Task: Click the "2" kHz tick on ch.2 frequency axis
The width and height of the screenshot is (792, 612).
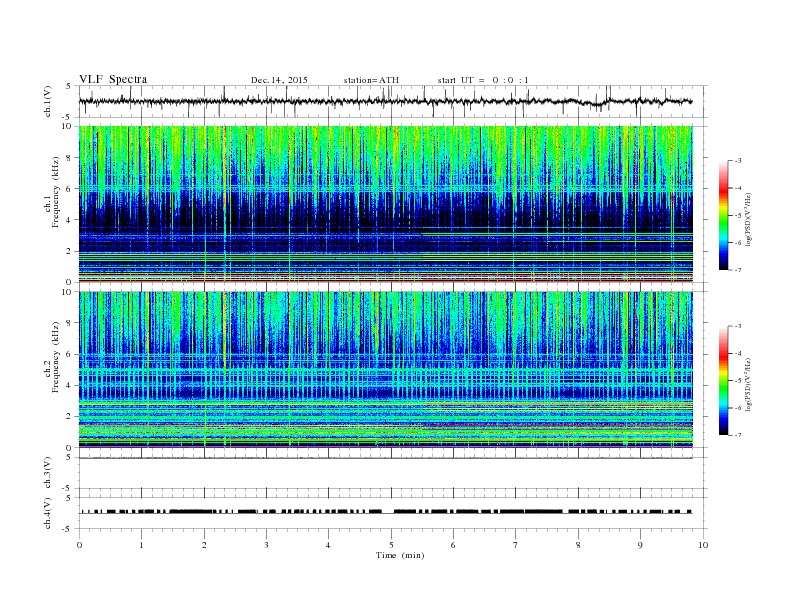Action: click(x=69, y=417)
